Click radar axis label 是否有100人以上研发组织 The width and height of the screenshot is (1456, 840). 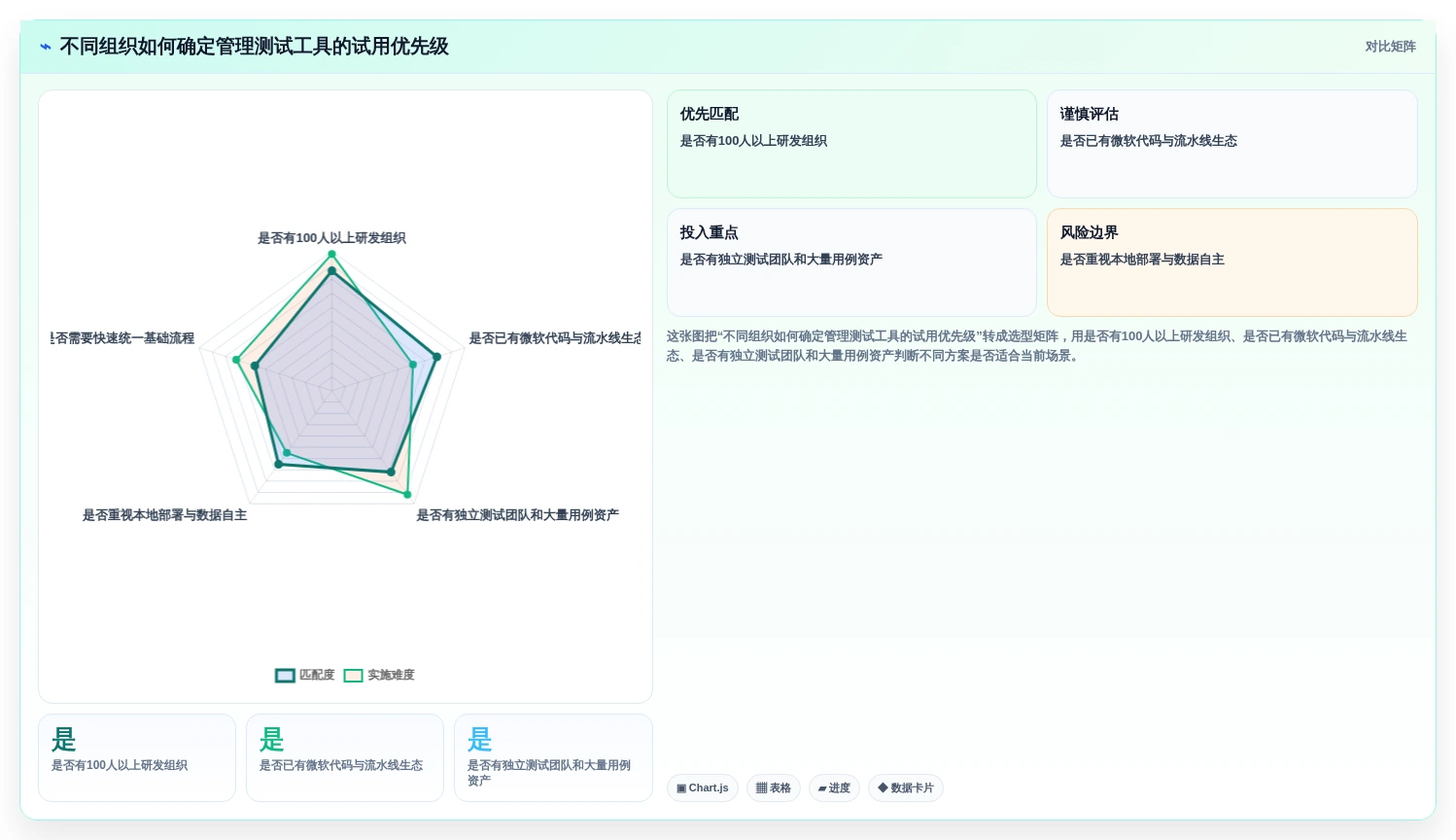(x=331, y=238)
